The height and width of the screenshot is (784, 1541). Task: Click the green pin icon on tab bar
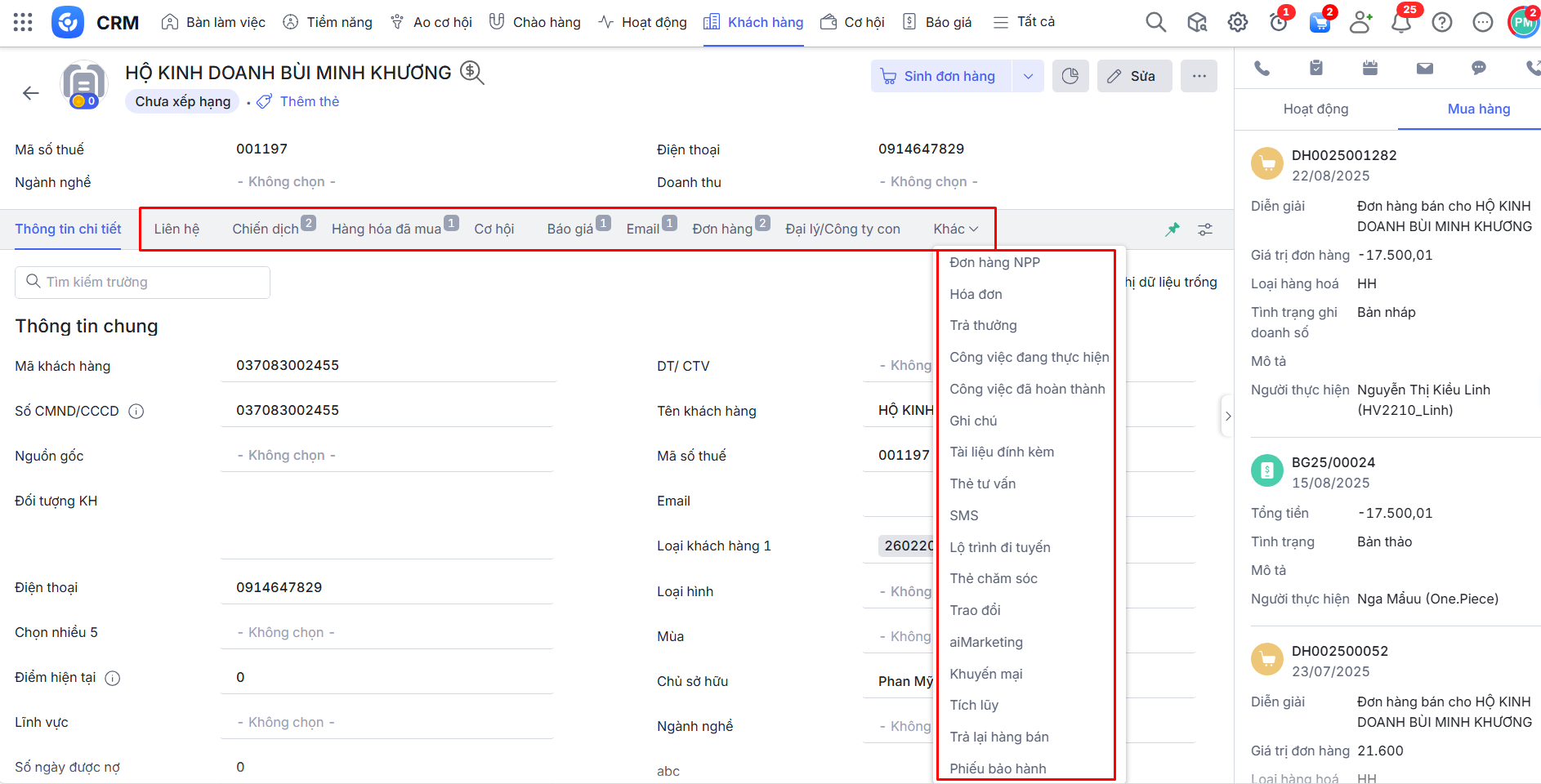click(x=1172, y=229)
